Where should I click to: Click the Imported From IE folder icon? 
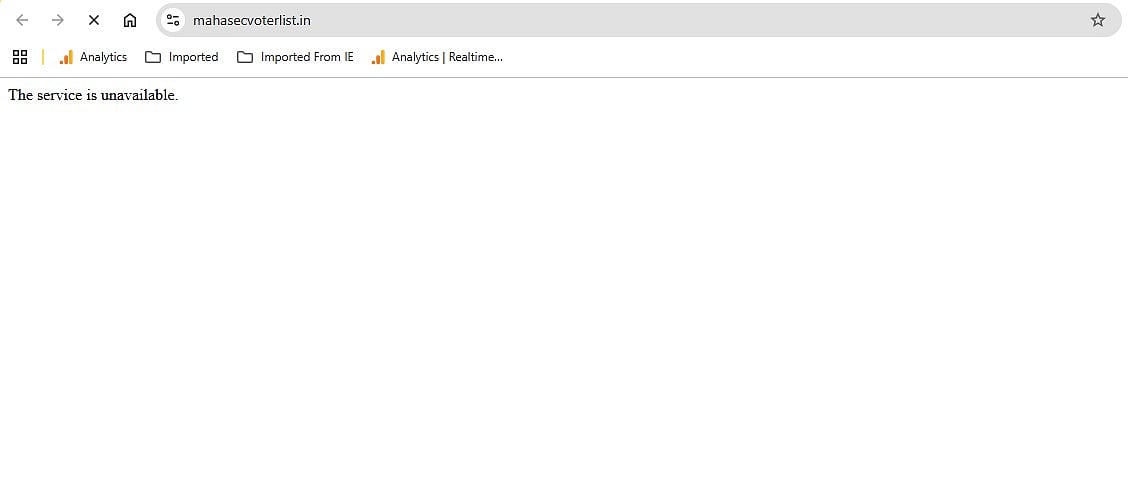pyautogui.click(x=245, y=57)
